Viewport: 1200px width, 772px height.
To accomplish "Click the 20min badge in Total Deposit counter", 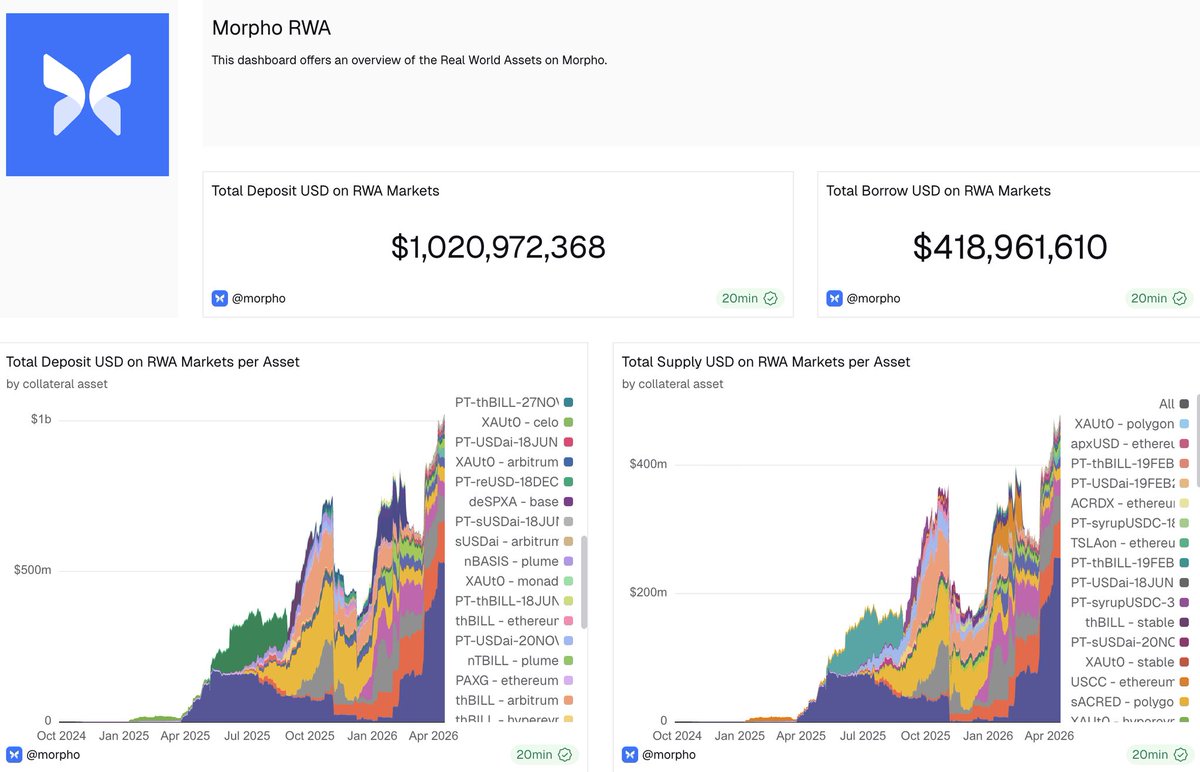I will coord(748,298).
